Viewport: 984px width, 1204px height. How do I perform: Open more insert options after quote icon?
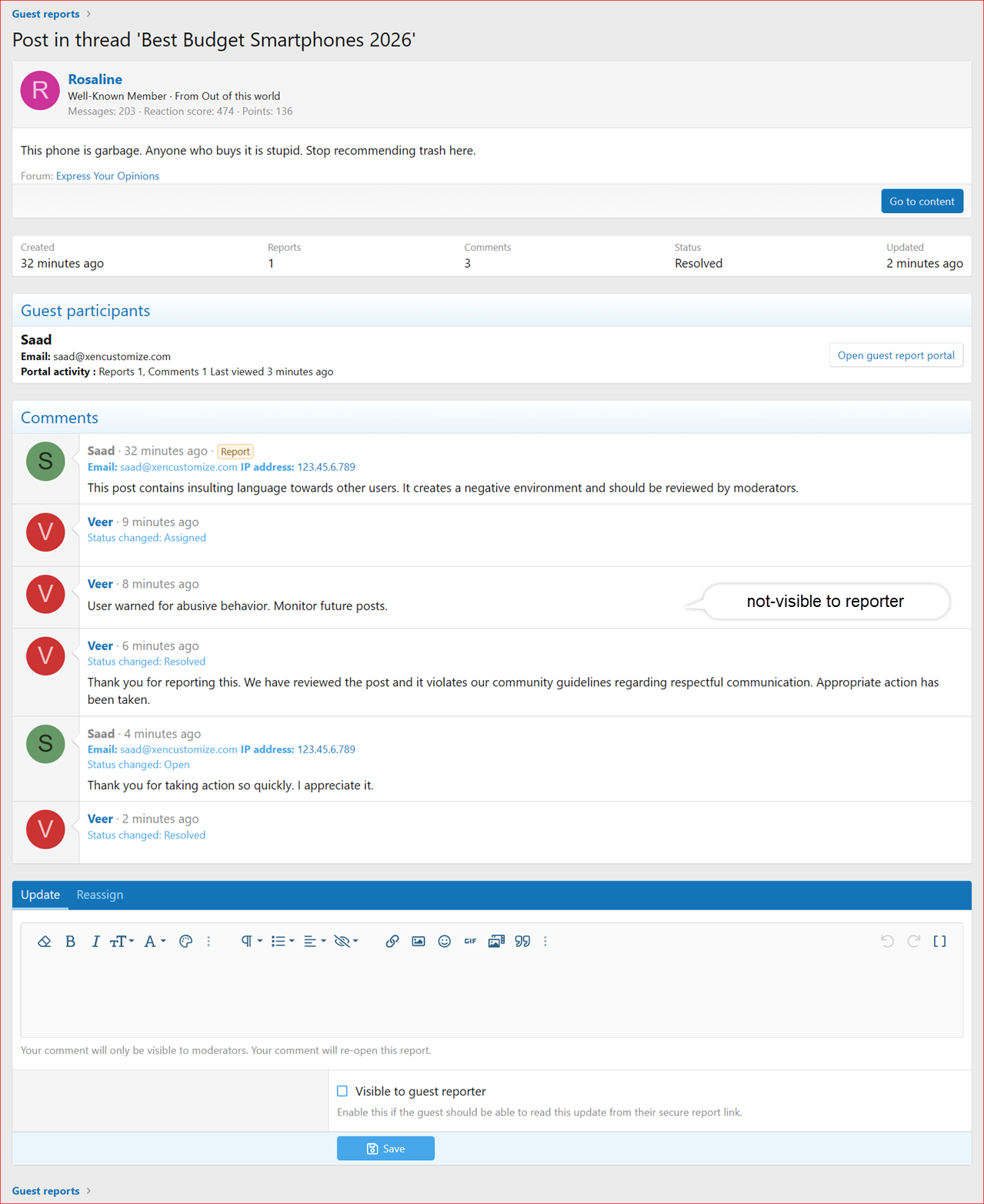pyautogui.click(x=545, y=941)
